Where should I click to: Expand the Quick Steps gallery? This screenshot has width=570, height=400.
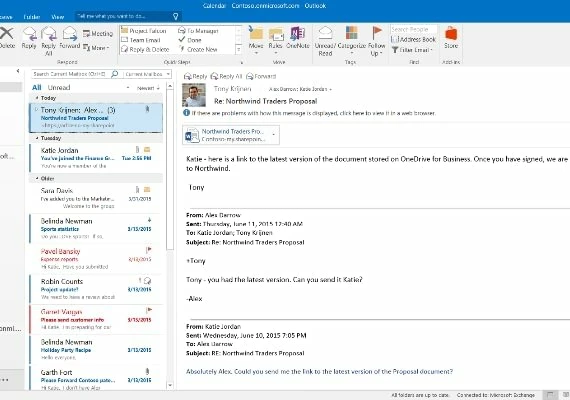point(239,49)
